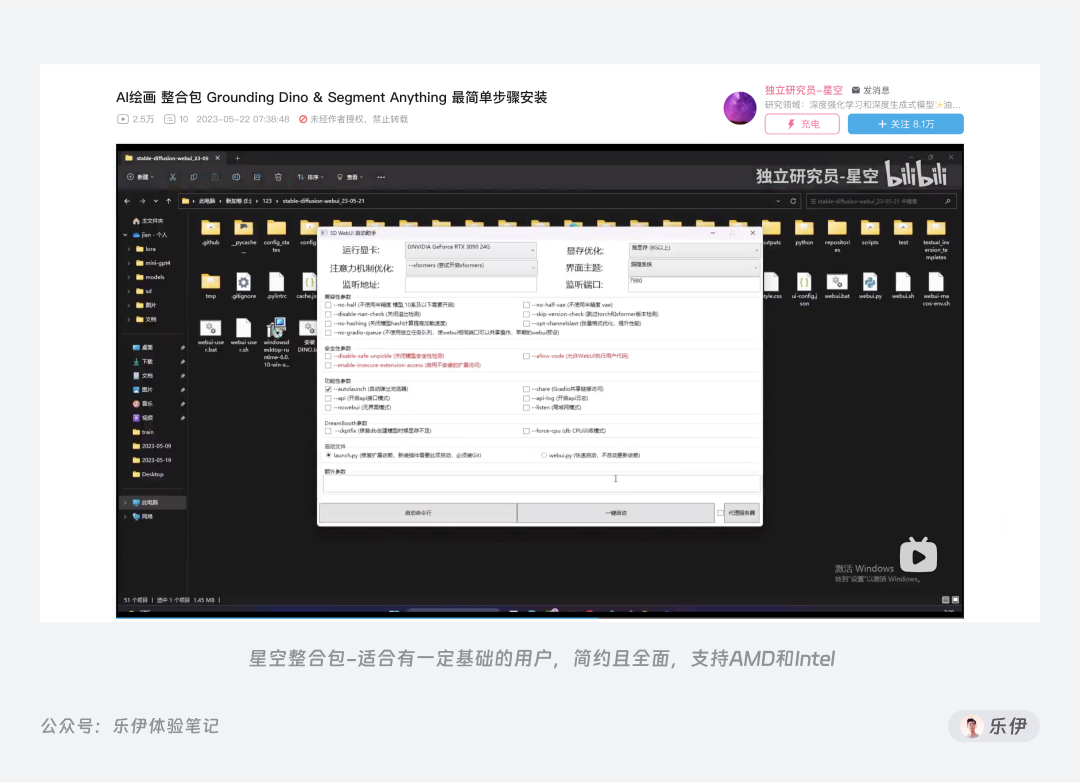The image size is (1080, 783).
Task: Click the video progress bar
Action: 540,613
